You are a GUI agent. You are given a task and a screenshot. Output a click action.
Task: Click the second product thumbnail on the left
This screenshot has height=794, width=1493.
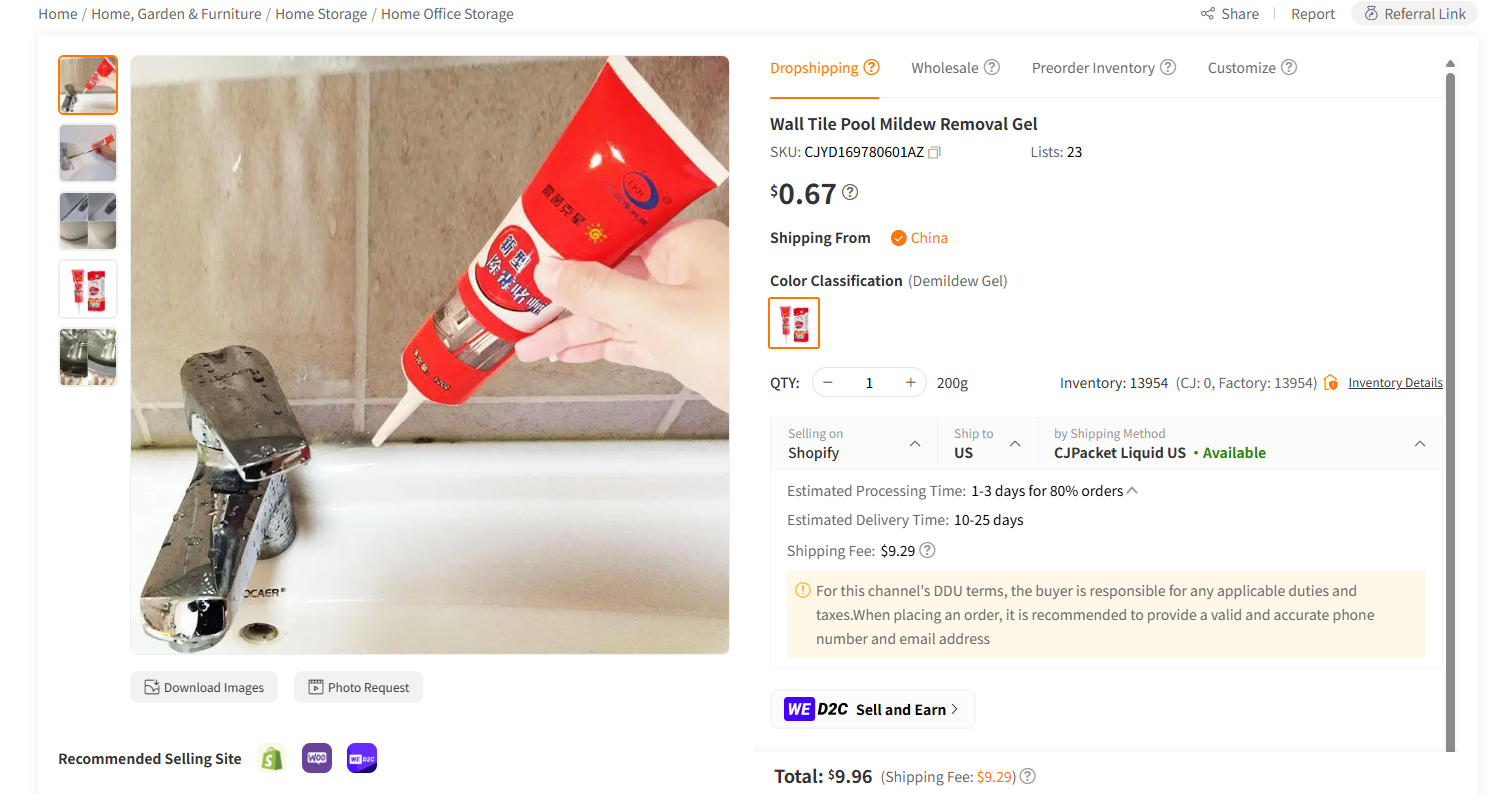pos(87,153)
